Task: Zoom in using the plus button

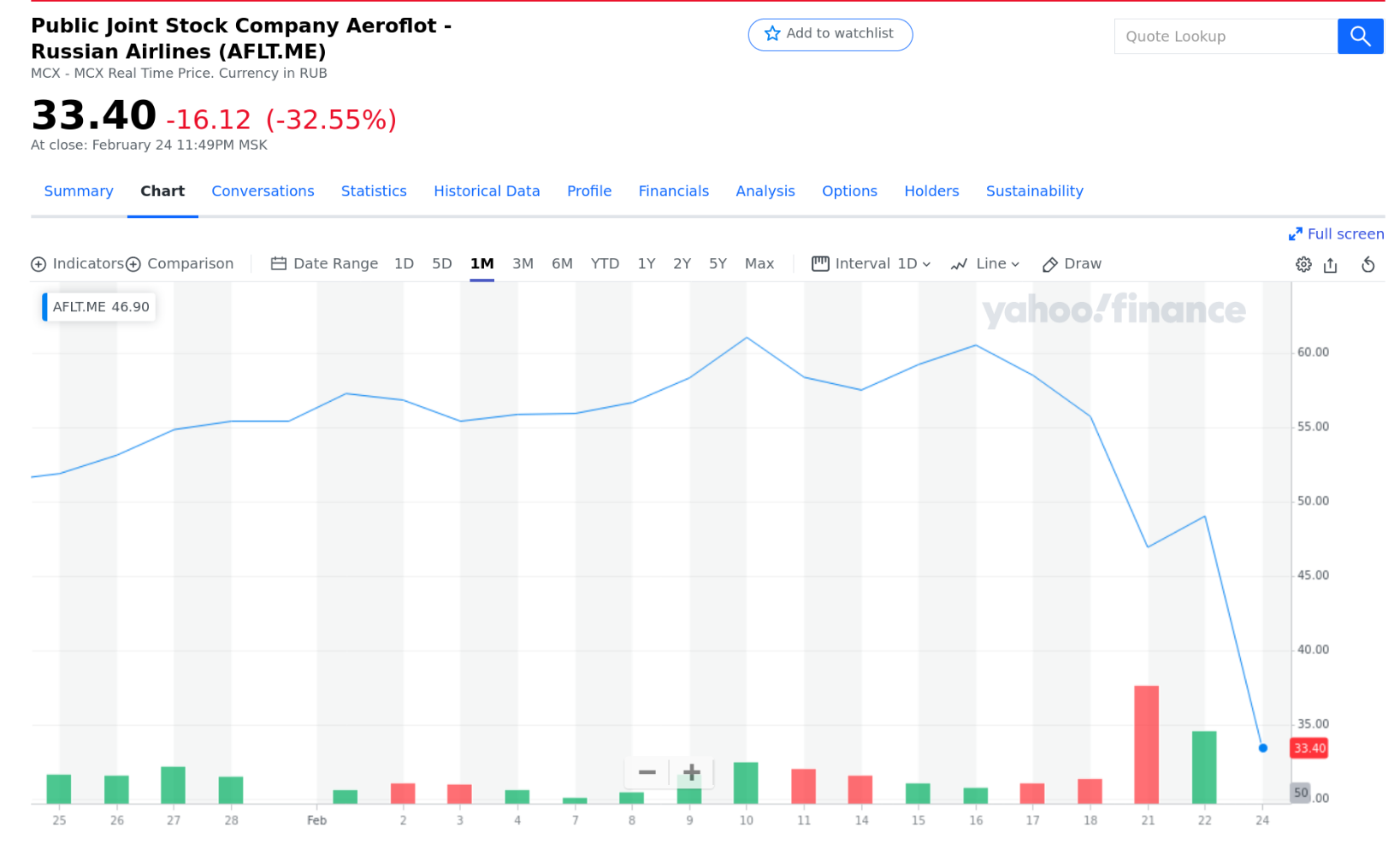Action: coord(692,772)
